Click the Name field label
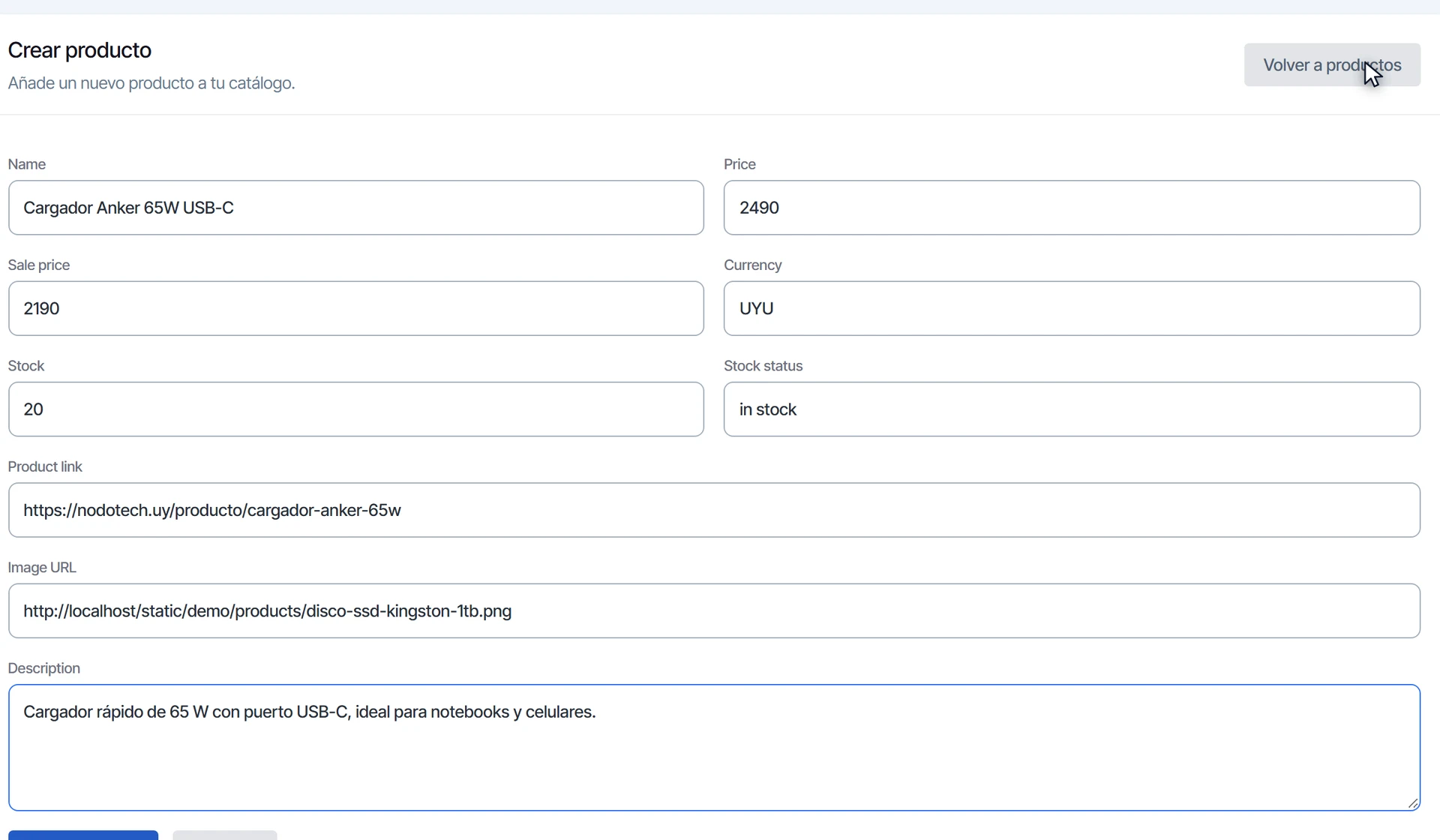Screen dimensions: 1440x840 [x=27, y=164]
